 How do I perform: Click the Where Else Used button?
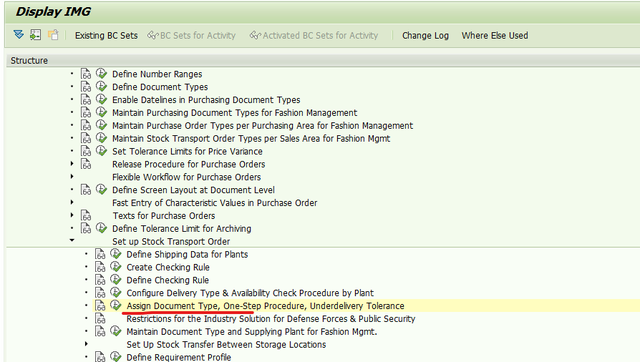point(495,36)
